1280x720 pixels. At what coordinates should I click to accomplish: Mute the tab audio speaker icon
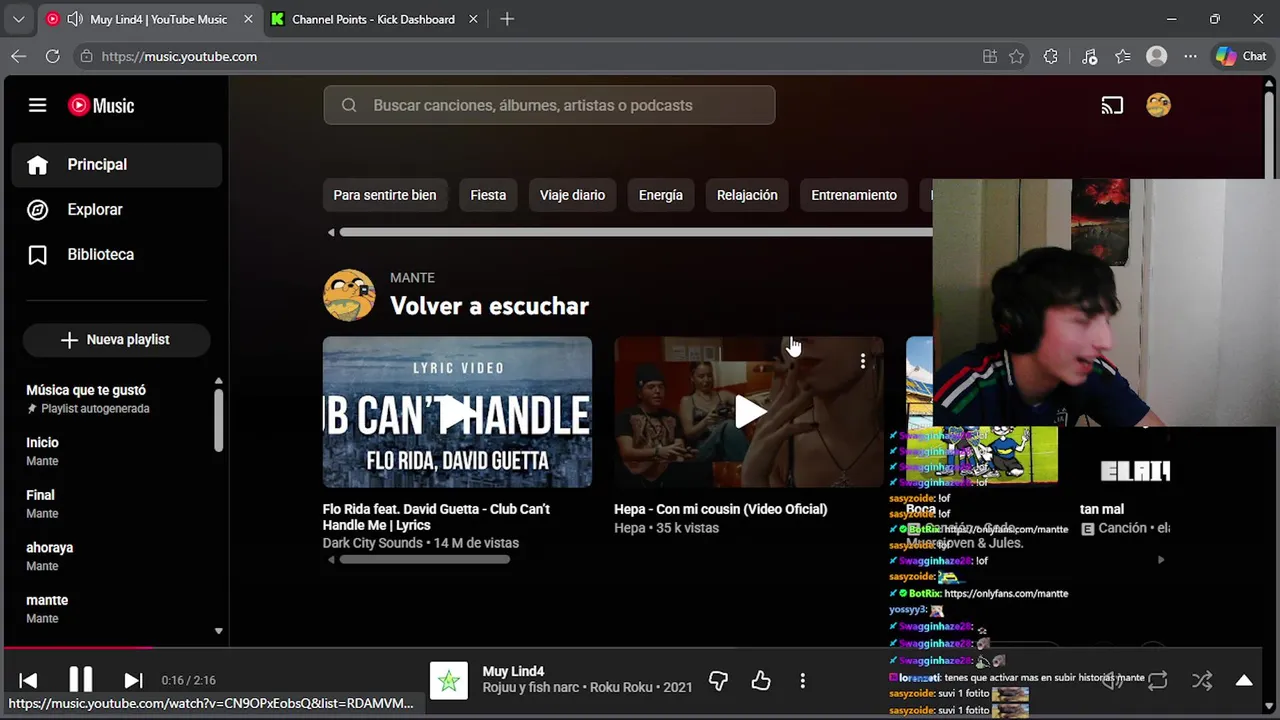point(74,19)
